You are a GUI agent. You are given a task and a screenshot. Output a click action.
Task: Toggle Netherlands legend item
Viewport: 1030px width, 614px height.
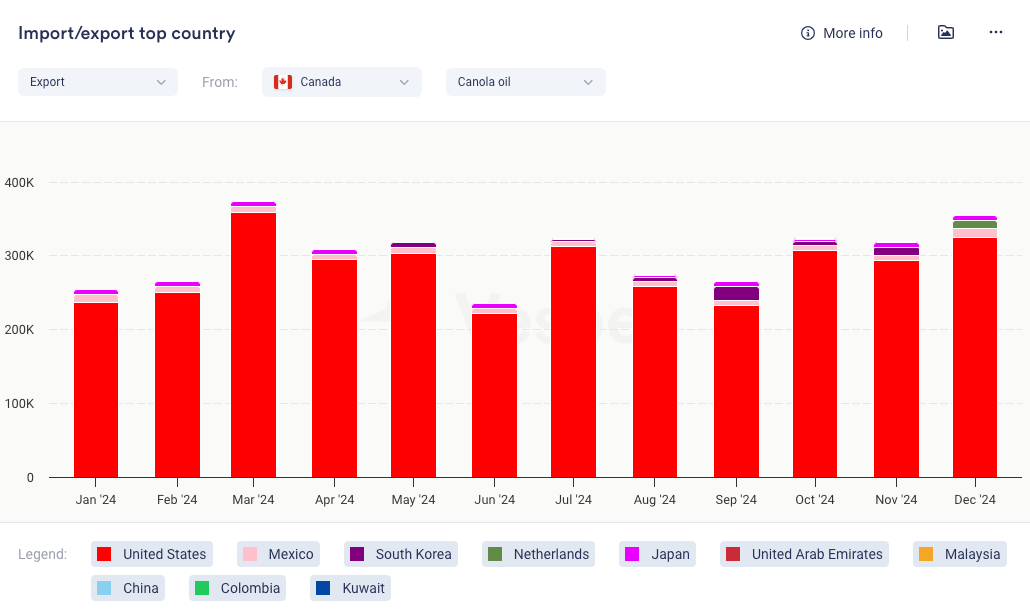[539, 554]
